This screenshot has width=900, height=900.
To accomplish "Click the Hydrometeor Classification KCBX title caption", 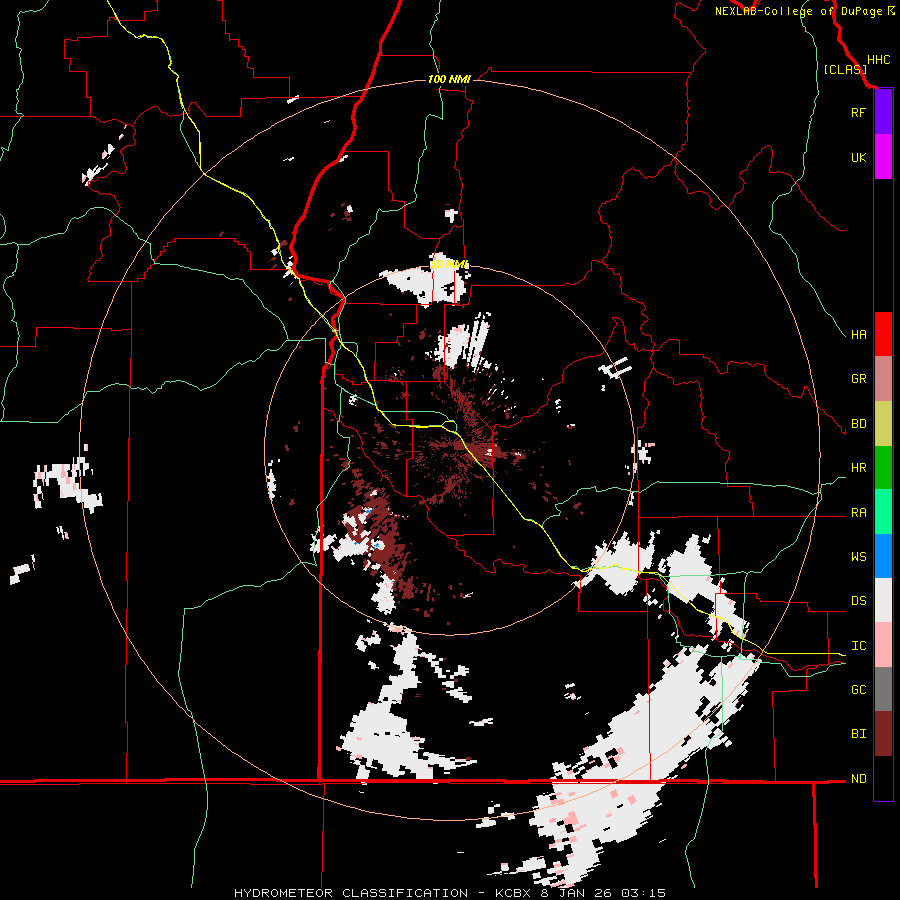I will pyautogui.click(x=449, y=893).
